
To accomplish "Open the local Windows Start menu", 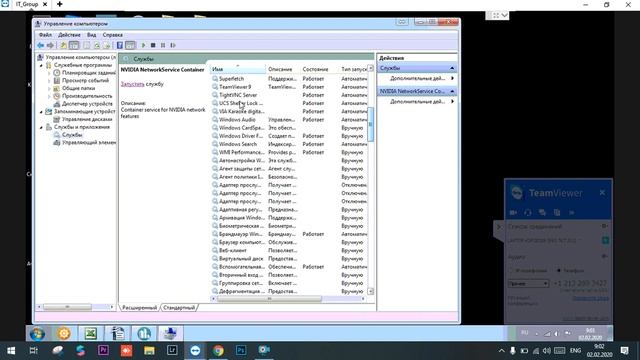I will coord(11,351).
